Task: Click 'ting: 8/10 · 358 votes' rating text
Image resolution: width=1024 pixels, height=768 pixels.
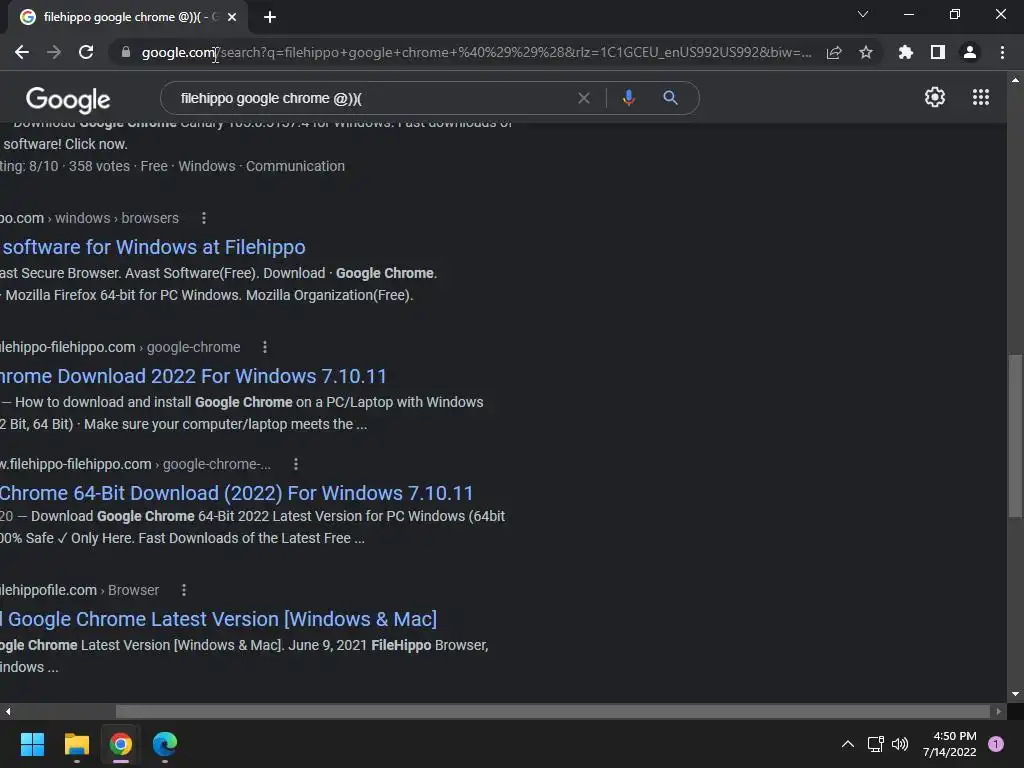Action: (x=65, y=167)
